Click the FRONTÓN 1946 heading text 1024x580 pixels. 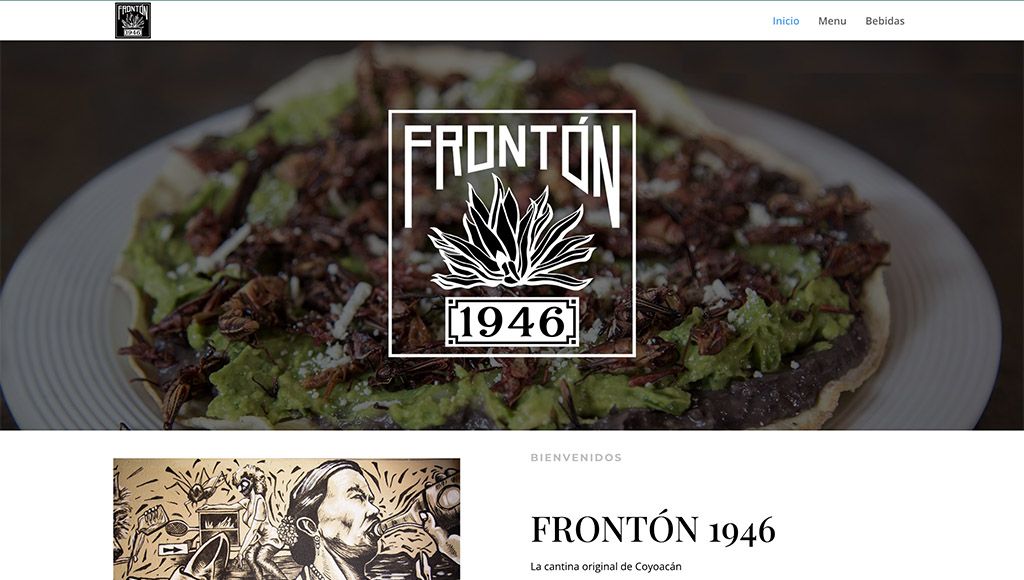click(x=653, y=529)
